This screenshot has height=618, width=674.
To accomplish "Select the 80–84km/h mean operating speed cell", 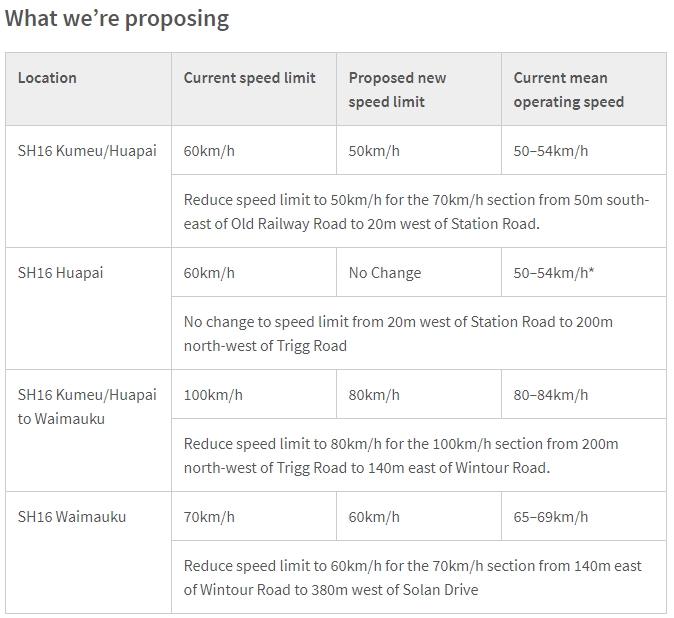I will click(551, 395).
